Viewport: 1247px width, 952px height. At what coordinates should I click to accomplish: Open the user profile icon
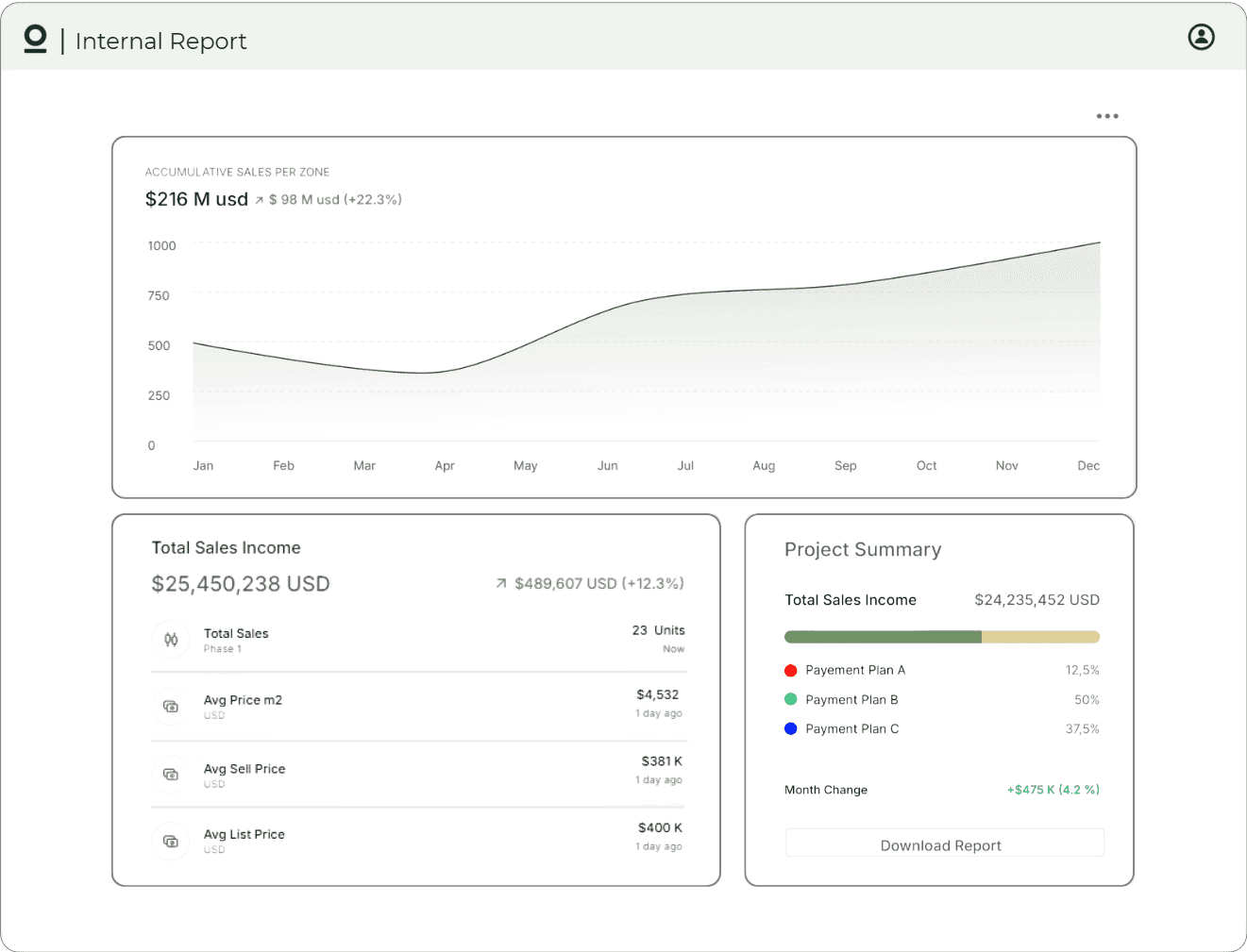pyautogui.click(x=1201, y=37)
